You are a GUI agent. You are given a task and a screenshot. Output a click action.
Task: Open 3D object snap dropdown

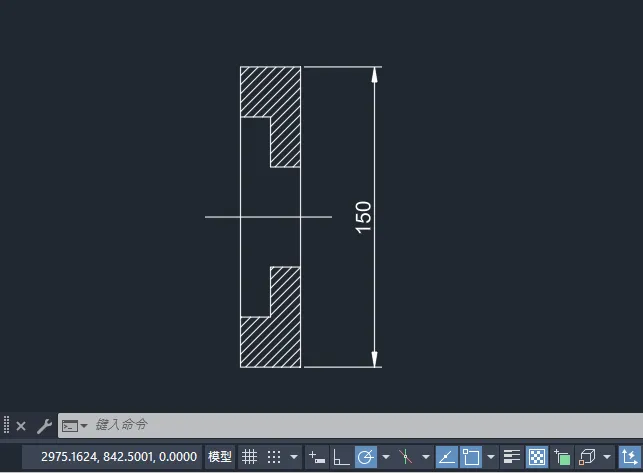point(607,457)
